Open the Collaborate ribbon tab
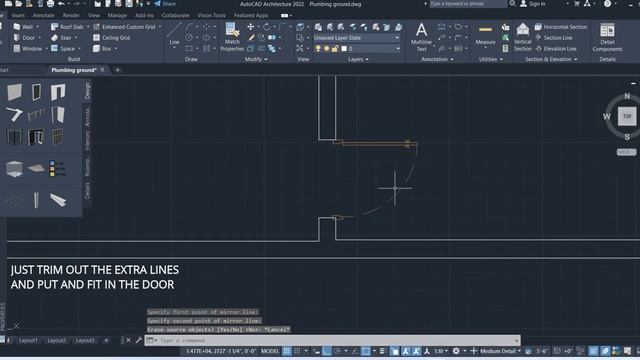This screenshot has width=640, height=360. click(175, 15)
